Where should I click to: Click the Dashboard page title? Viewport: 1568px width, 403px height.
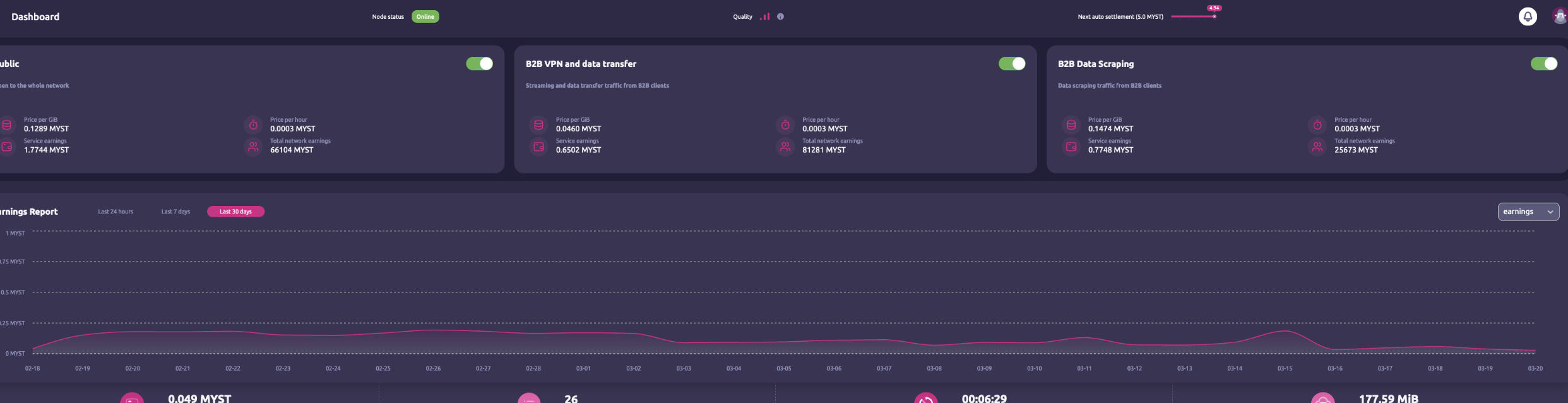35,17
